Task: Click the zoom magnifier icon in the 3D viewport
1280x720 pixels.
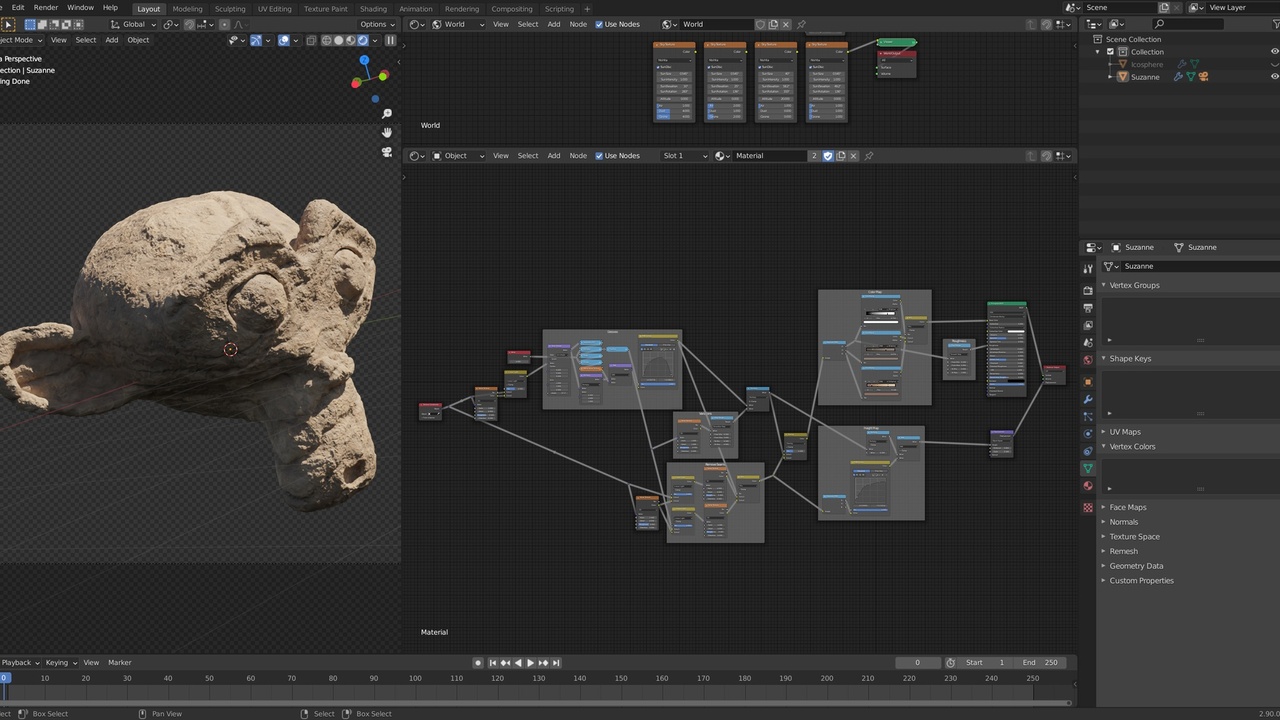Action: pos(387,113)
